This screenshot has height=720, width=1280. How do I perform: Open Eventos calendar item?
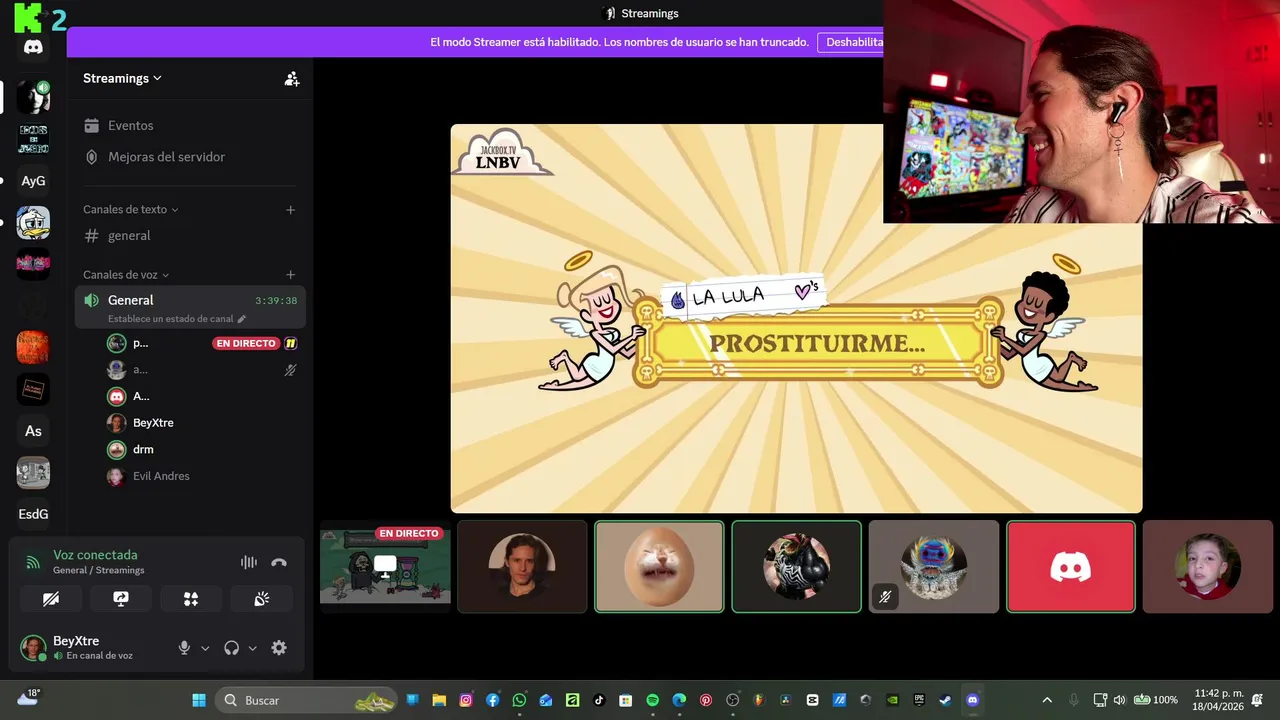[x=190, y=125]
